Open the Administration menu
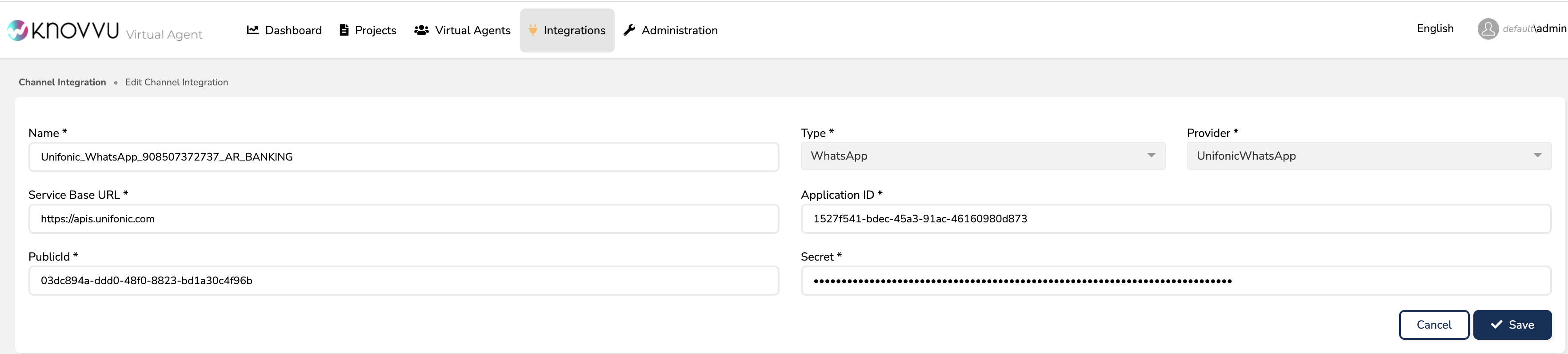 pos(679,31)
